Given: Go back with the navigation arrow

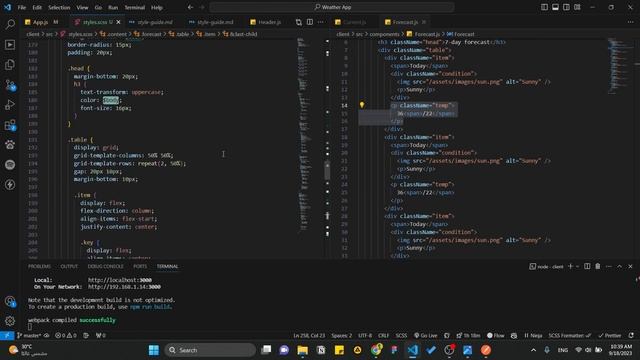Looking at the screenshot, I should (x=190, y=7).
